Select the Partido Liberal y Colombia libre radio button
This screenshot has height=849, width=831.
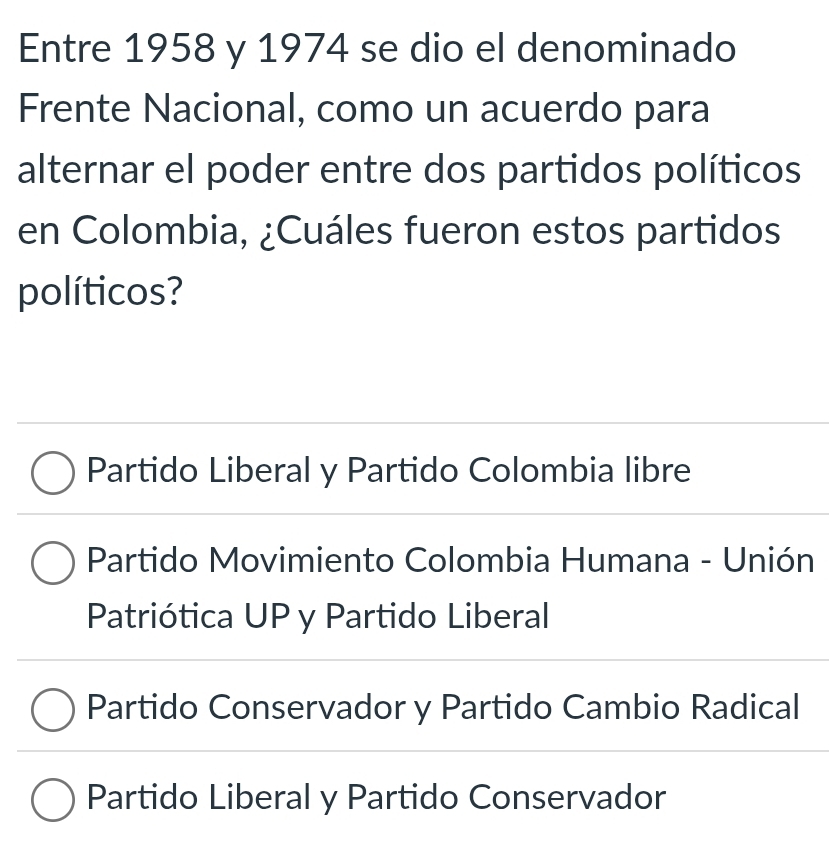tap(54, 472)
